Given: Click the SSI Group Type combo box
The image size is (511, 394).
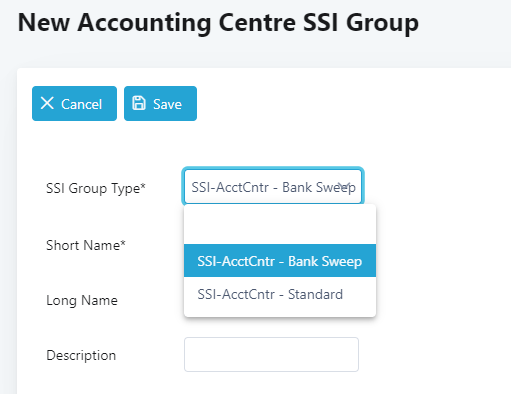Looking at the screenshot, I should 273,186.
